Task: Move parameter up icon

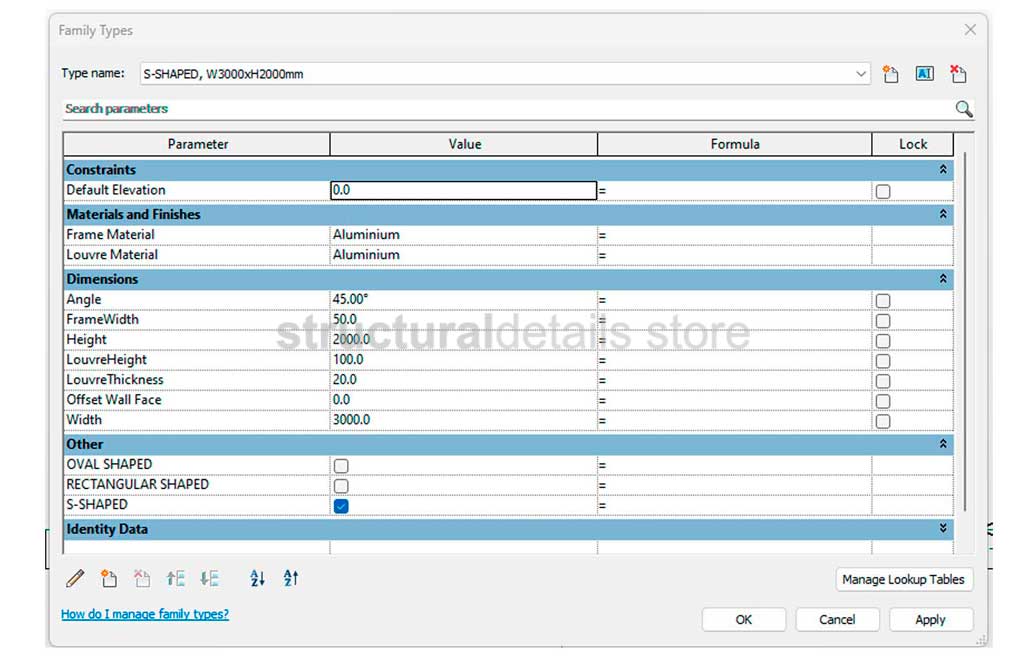Action: click(175, 578)
